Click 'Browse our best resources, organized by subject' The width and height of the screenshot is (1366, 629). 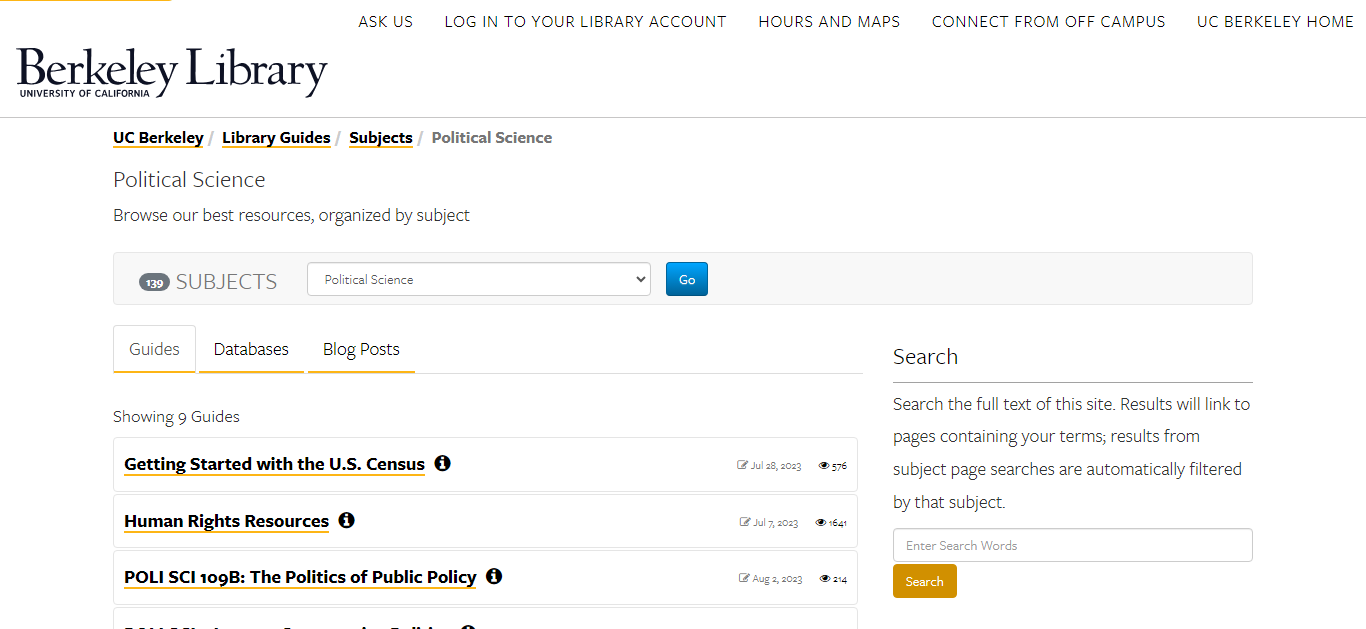coord(291,215)
